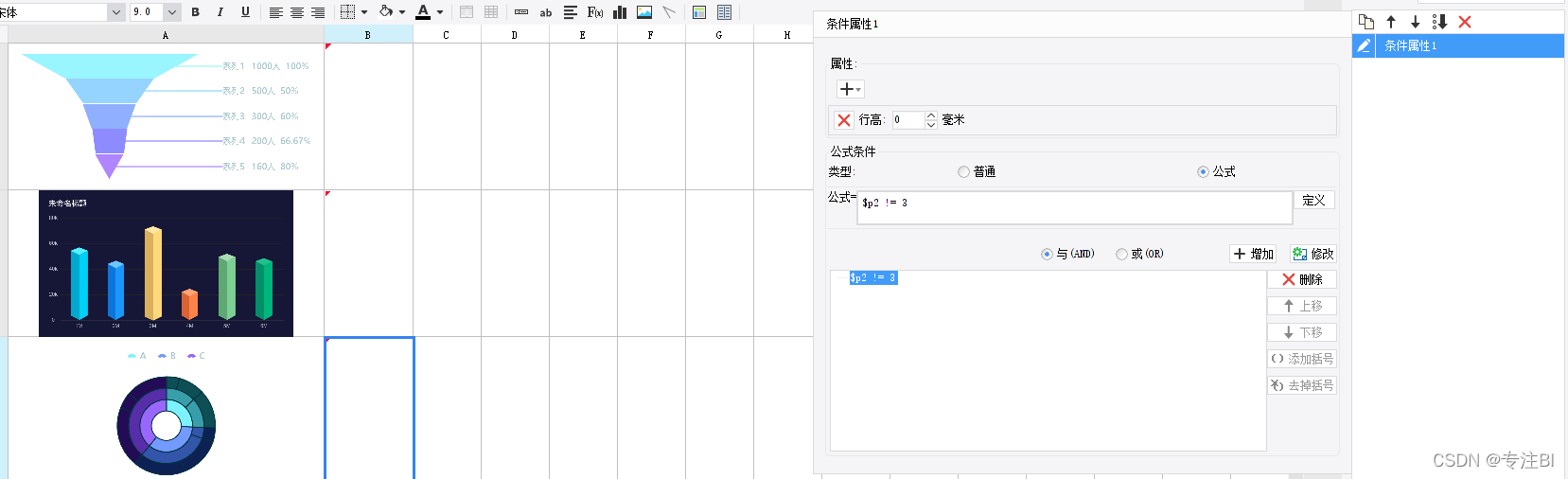Image resolution: width=1568 pixels, height=479 pixels.
Task: Align cell text to the right
Action: coord(318,12)
